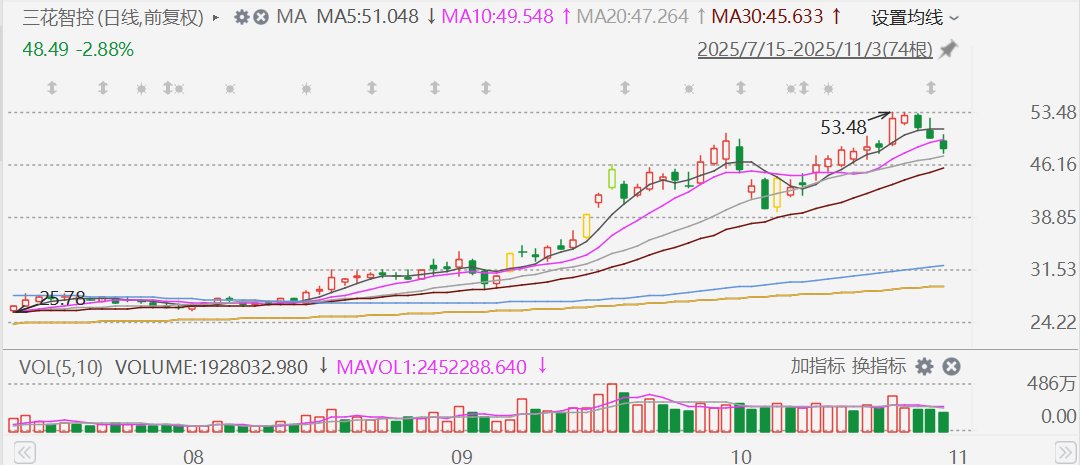
Task: Remove the MA indicator with X icon
Action: (x=261, y=18)
